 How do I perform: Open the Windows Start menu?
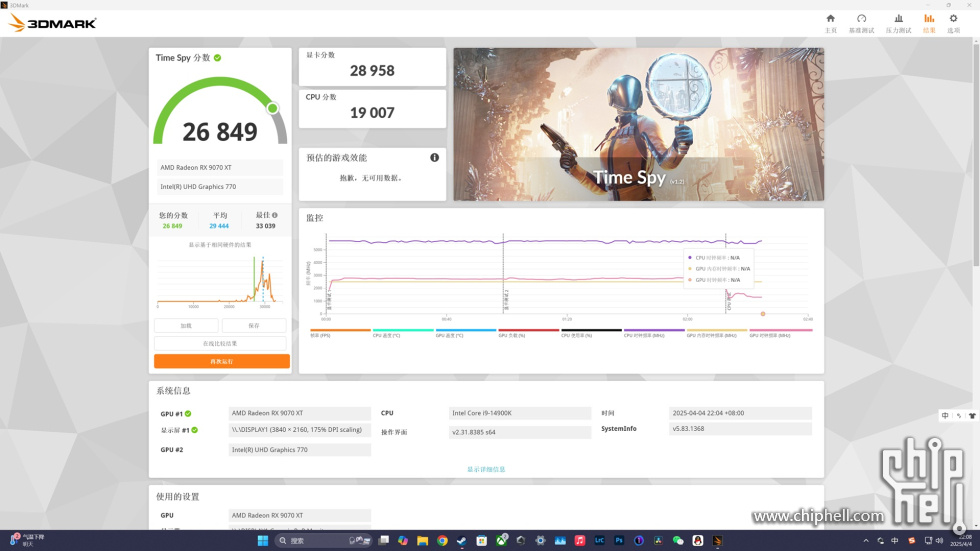[x=262, y=540]
